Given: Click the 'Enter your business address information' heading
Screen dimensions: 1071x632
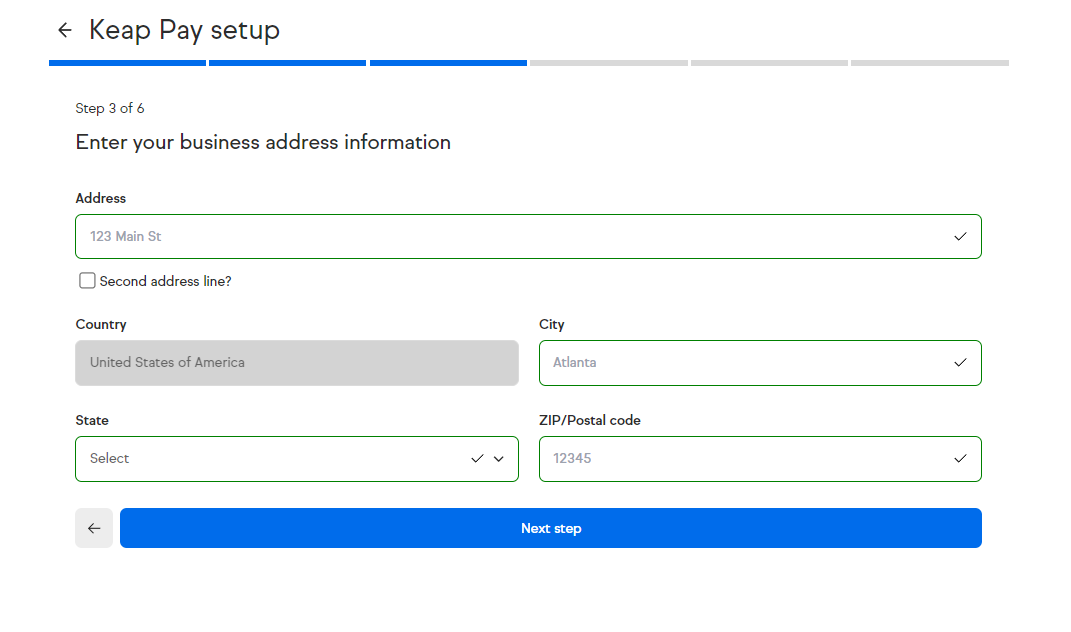Looking at the screenshot, I should tap(263, 142).
